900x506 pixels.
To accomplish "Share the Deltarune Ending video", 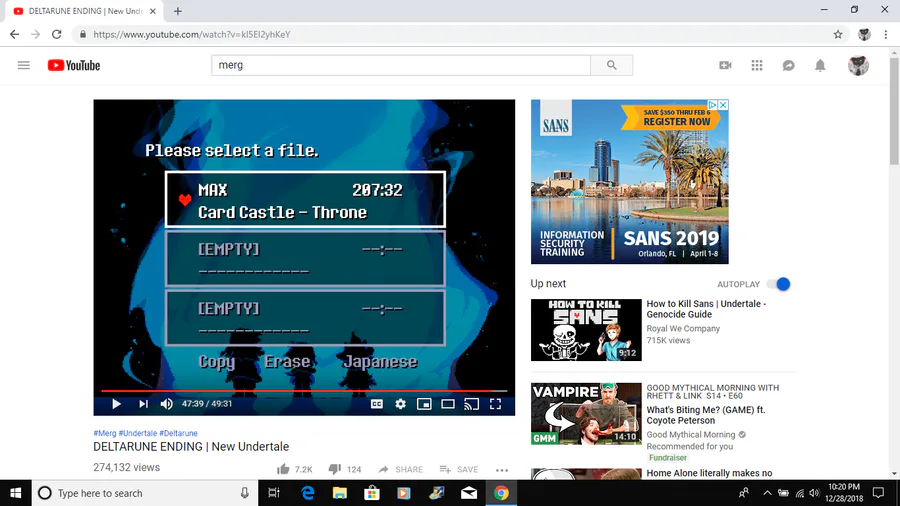I will pos(401,469).
